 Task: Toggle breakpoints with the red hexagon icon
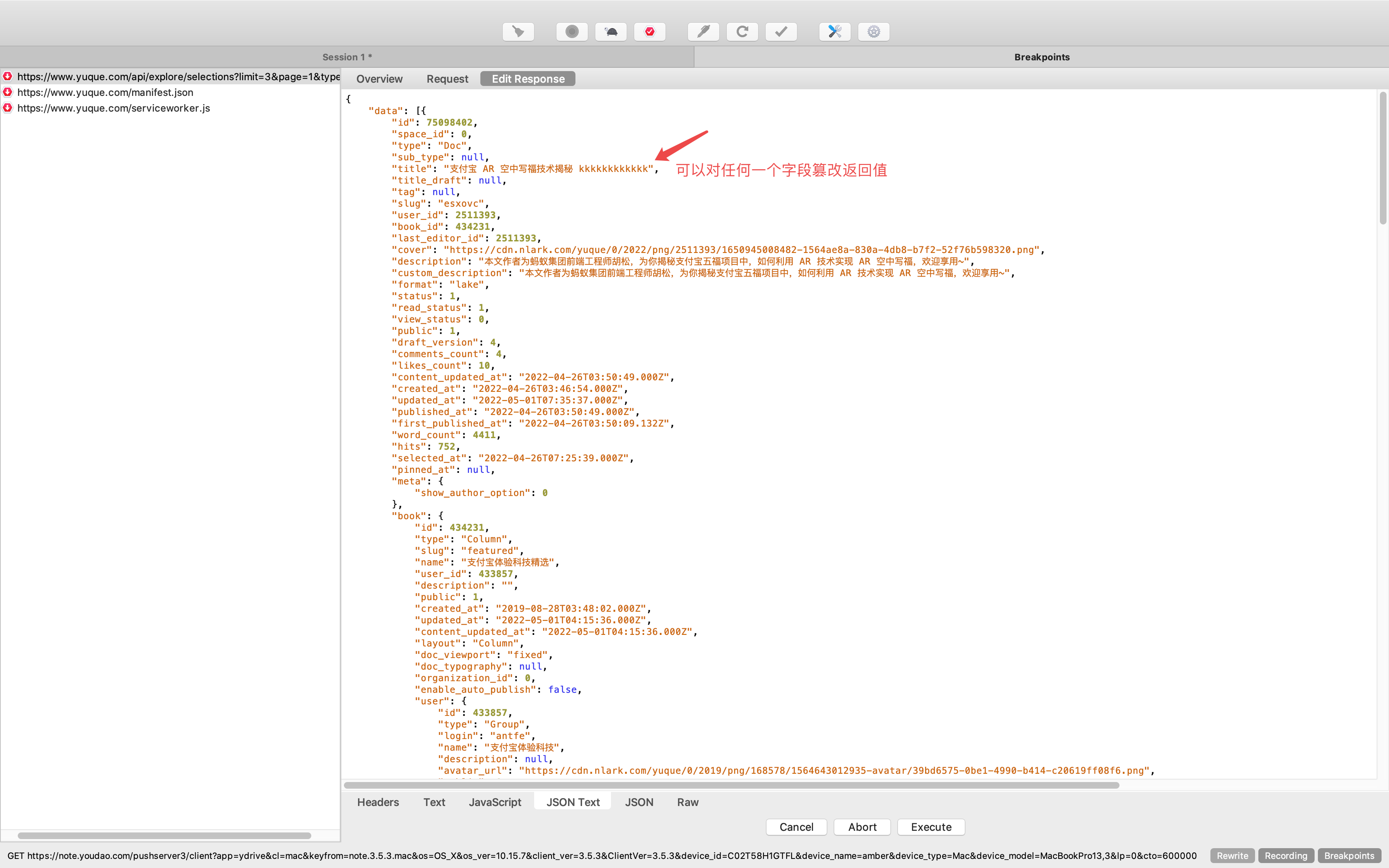point(649,31)
